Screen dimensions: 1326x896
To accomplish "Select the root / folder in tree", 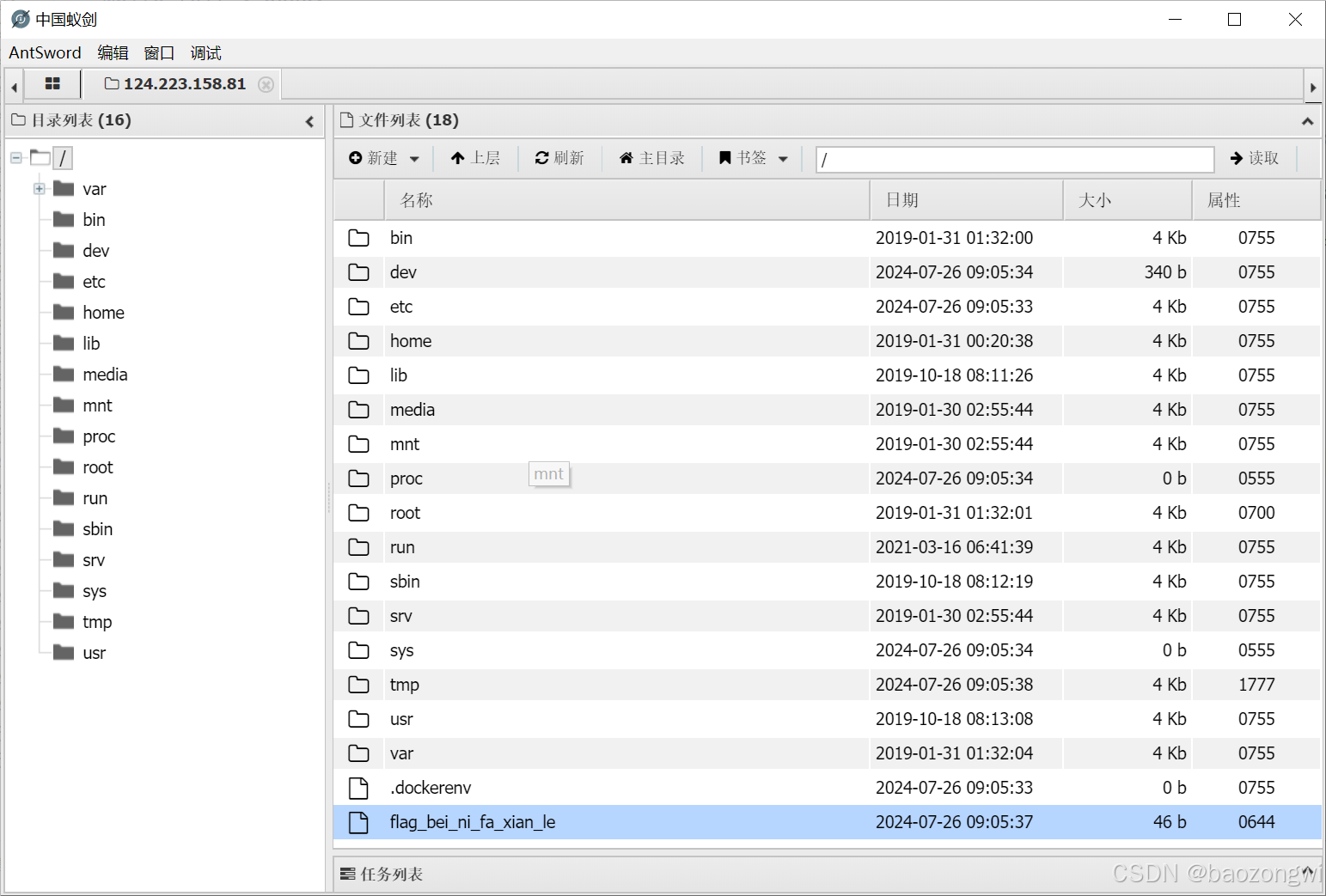I will tap(62, 158).
